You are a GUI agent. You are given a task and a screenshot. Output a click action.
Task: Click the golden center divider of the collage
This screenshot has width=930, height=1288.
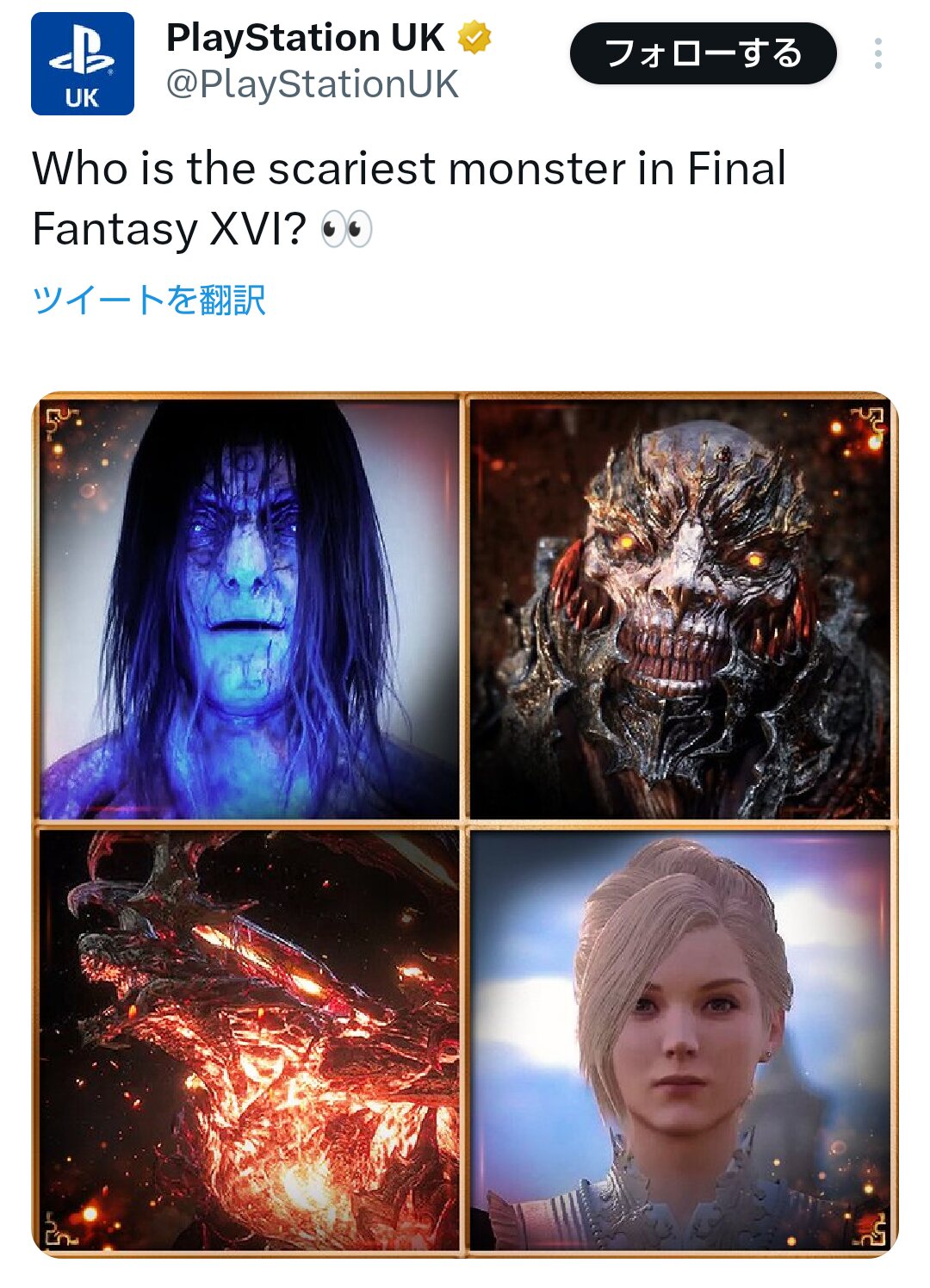click(x=465, y=824)
